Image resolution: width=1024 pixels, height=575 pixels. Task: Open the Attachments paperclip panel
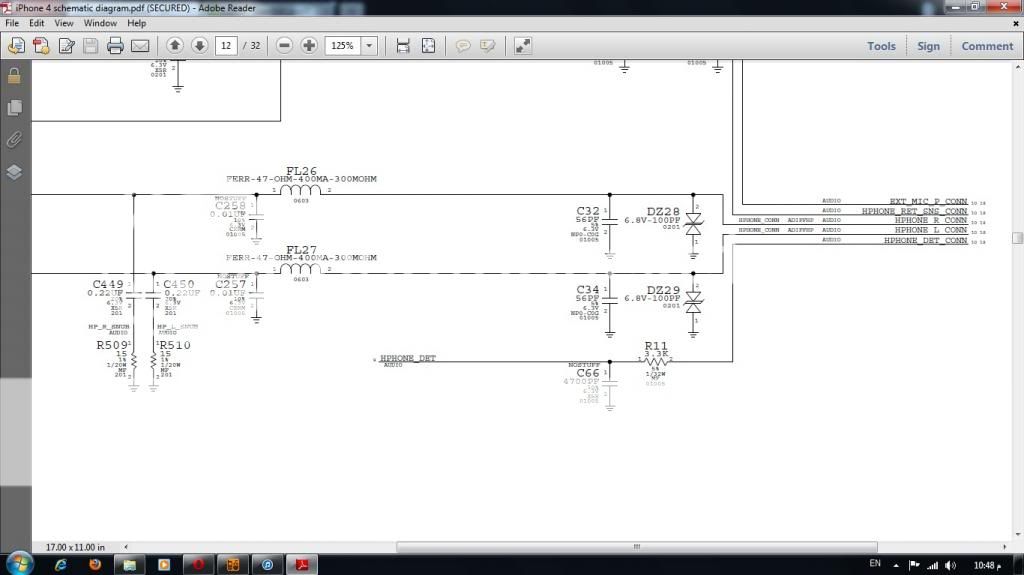(x=14, y=139)
